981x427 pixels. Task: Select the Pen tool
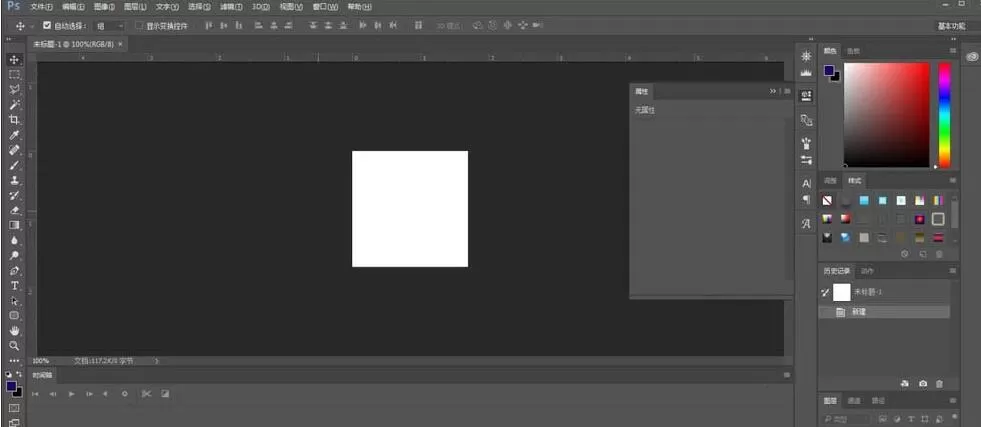pyautogui.click(x=14, y=270)
